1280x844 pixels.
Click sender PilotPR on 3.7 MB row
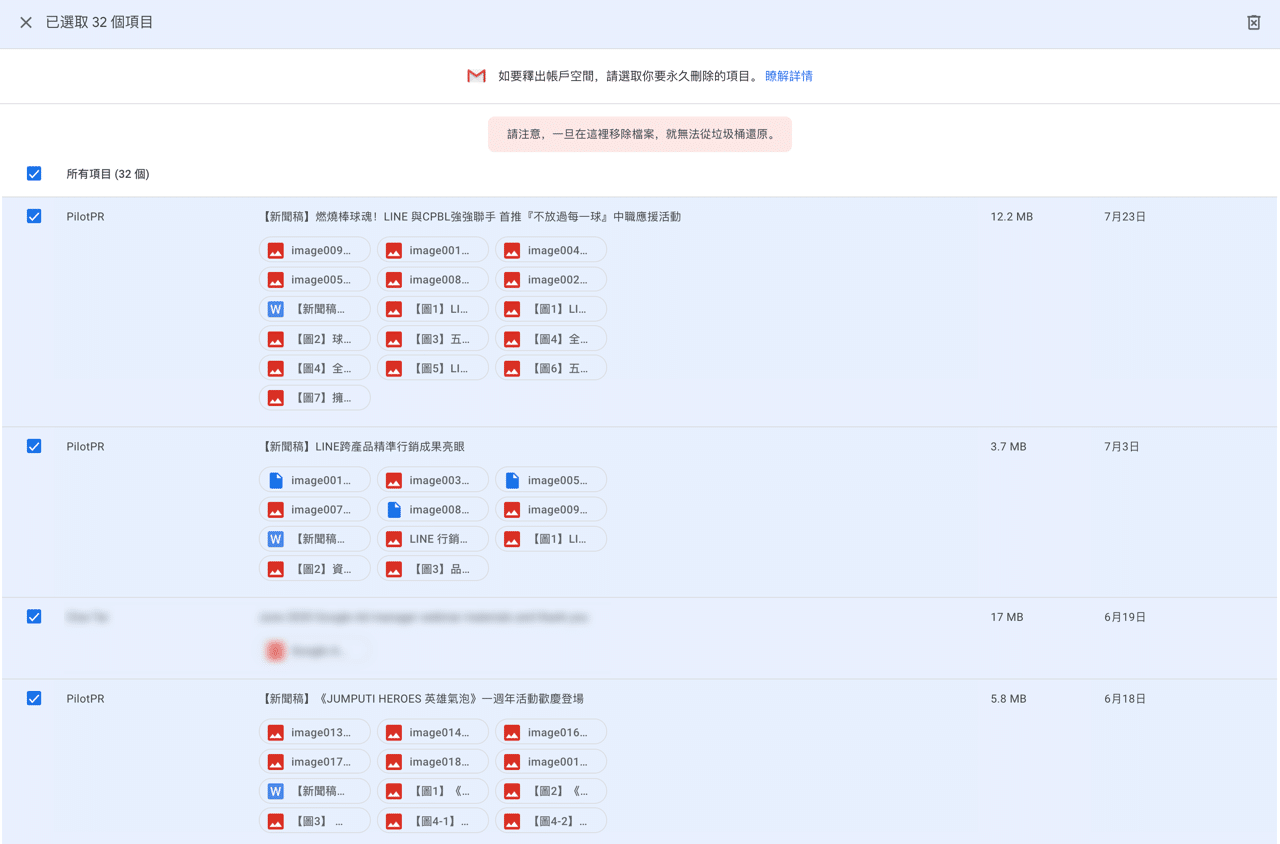click(x=86, y=447)
